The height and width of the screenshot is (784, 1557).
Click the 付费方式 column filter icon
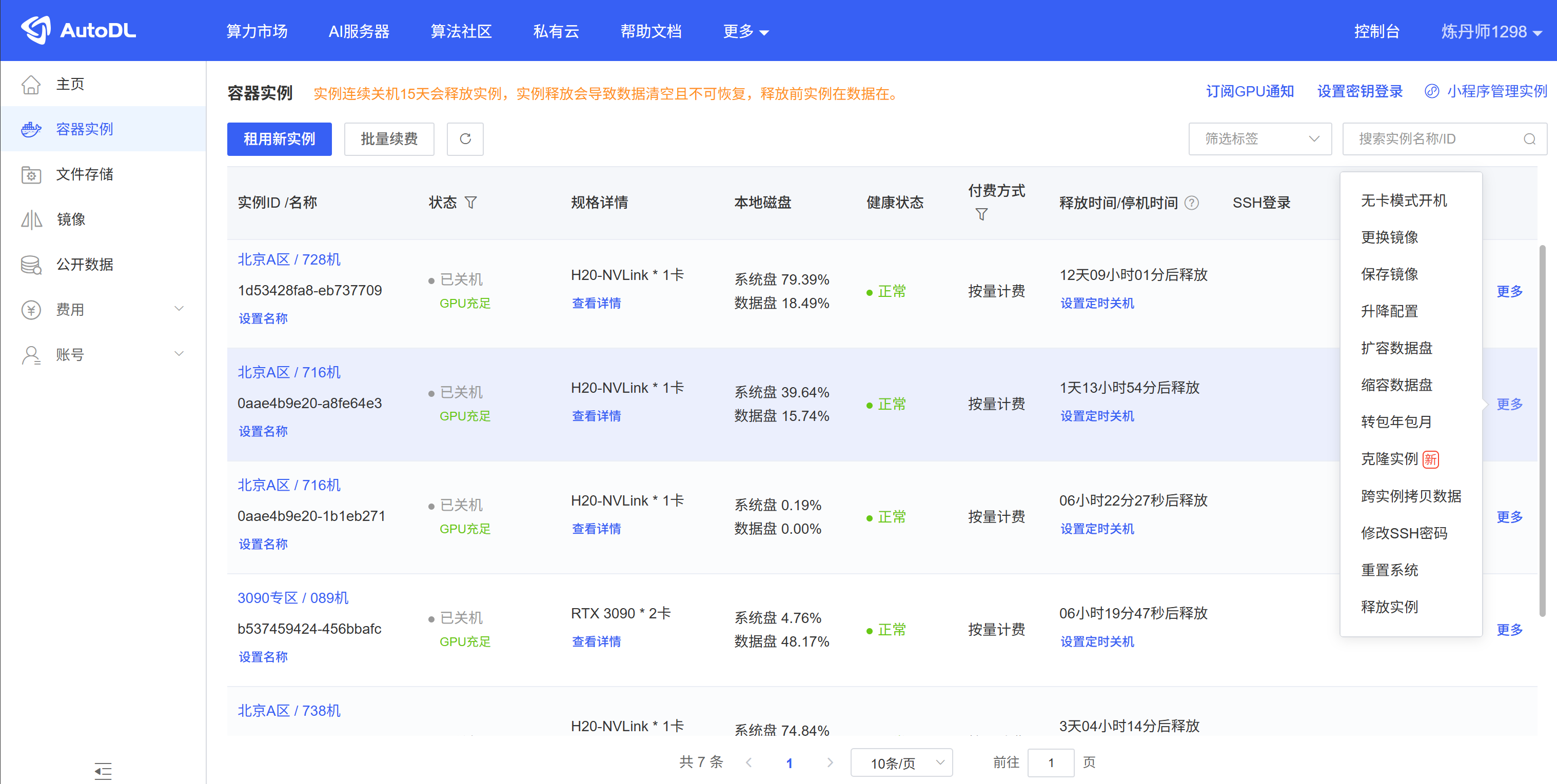tap(981, 214)
